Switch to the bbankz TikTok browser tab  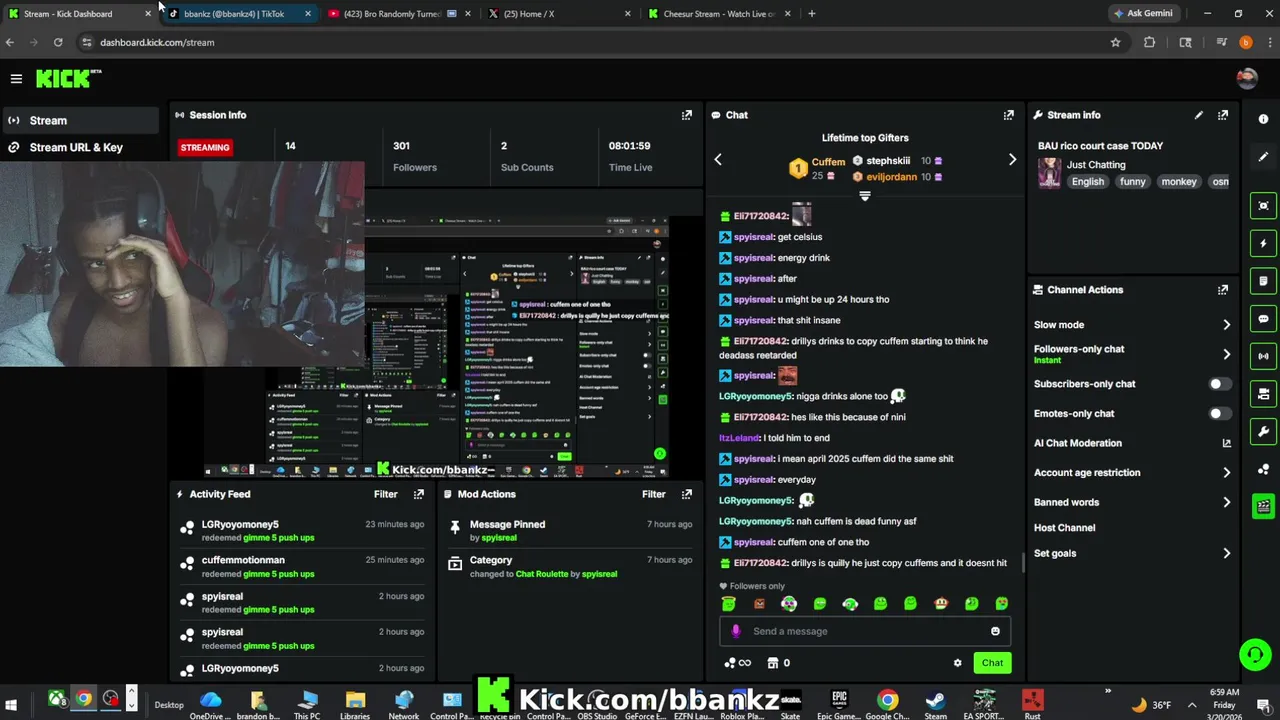pos(238,14)
